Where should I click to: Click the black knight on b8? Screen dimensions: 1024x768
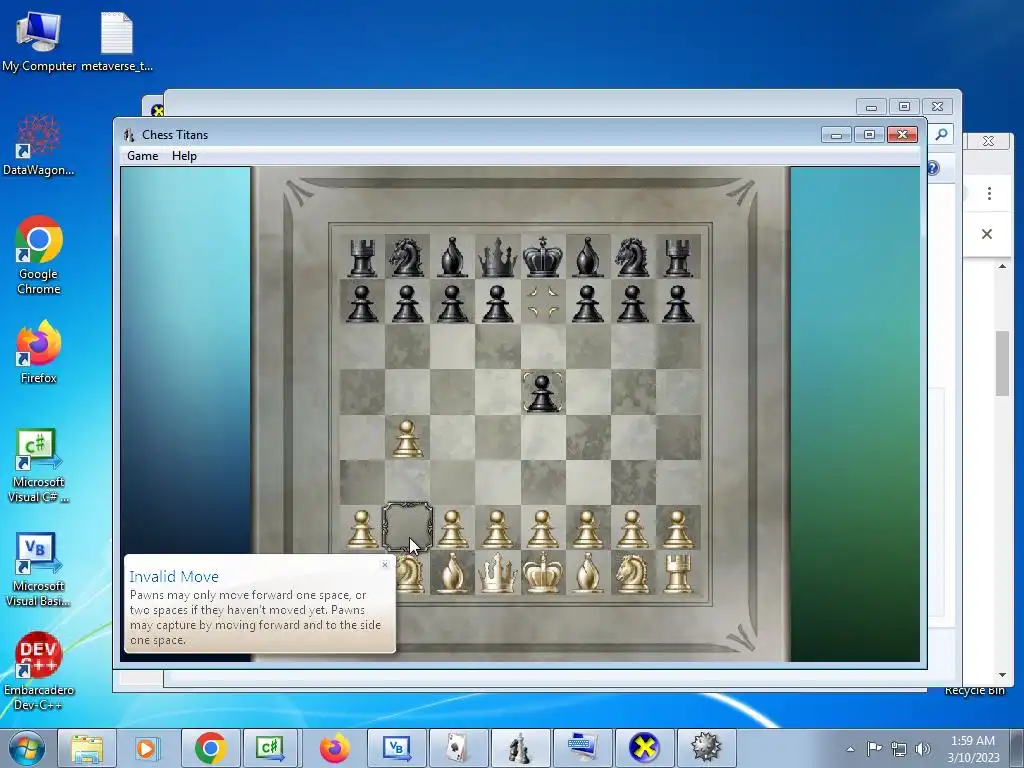click(407, 257)
